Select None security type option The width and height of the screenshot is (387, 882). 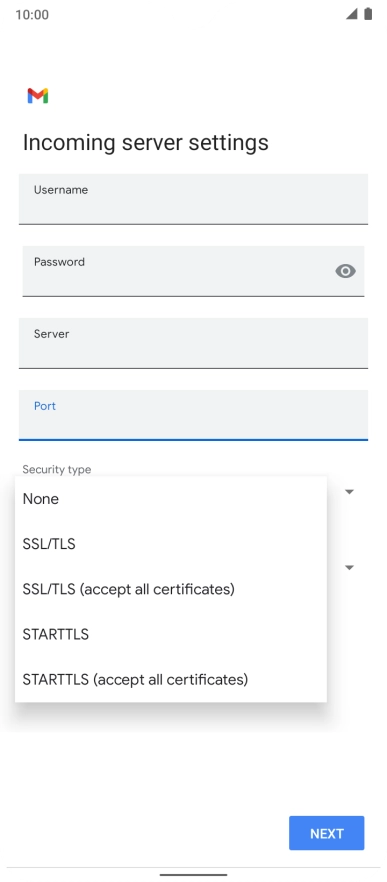coord(171,499)
